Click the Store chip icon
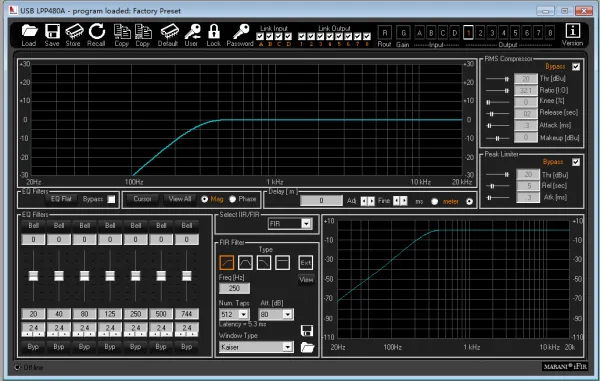The width and height of the screenshot is (600, 381). click(x=74, y=31)
